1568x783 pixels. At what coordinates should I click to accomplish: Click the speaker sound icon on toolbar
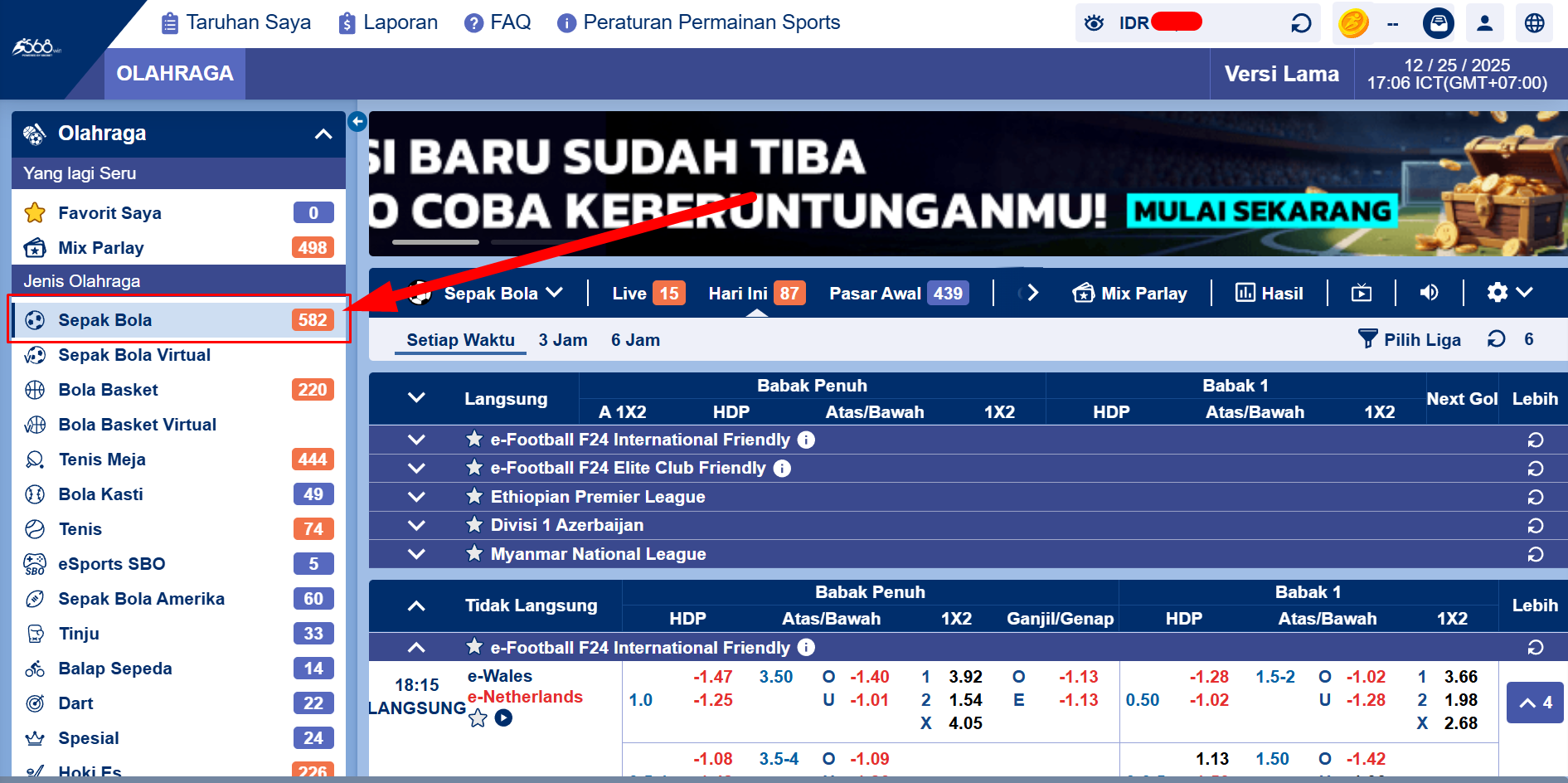[x=1428, y=292]
